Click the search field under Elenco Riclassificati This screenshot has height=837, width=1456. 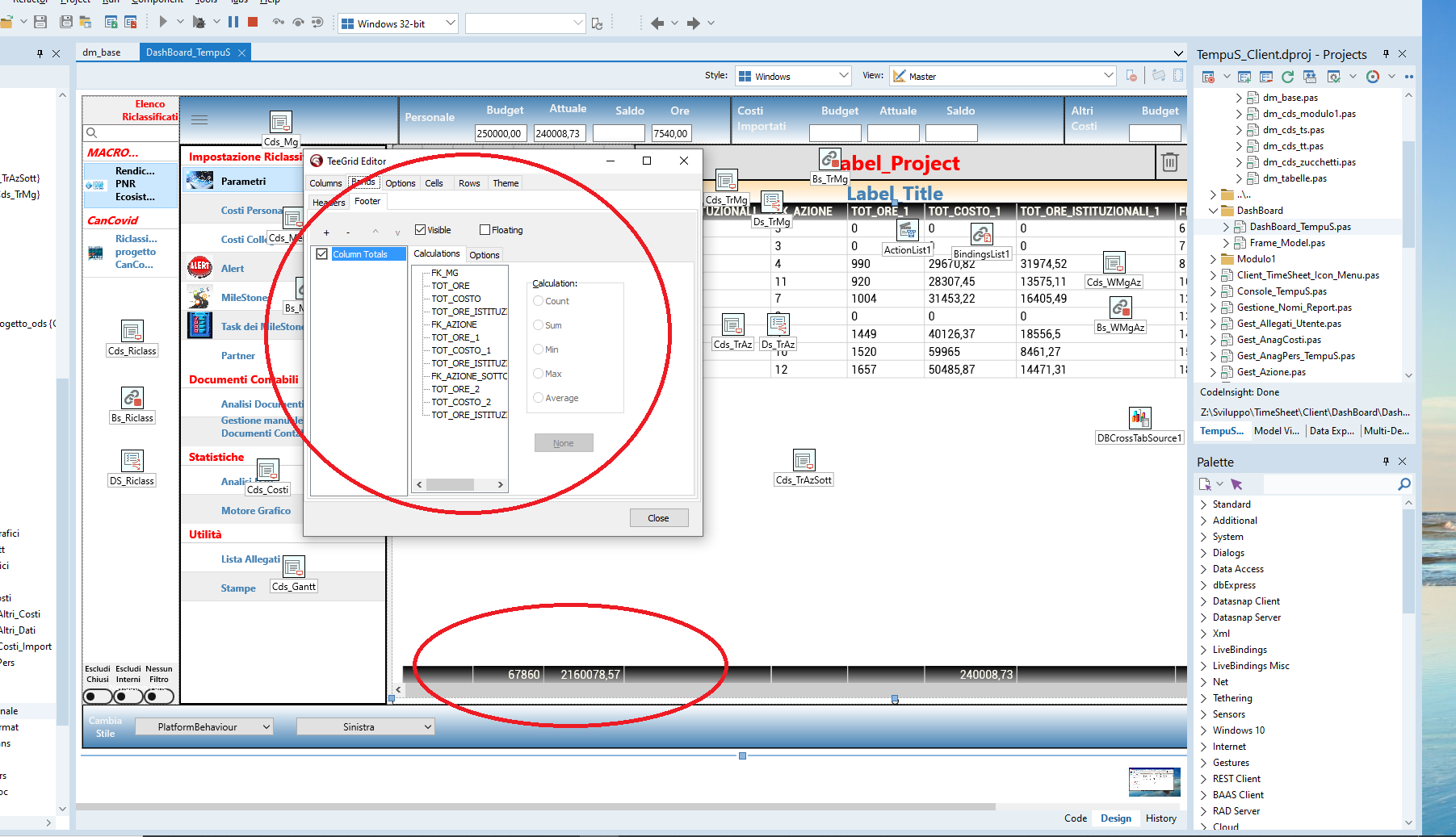[130, 132]
